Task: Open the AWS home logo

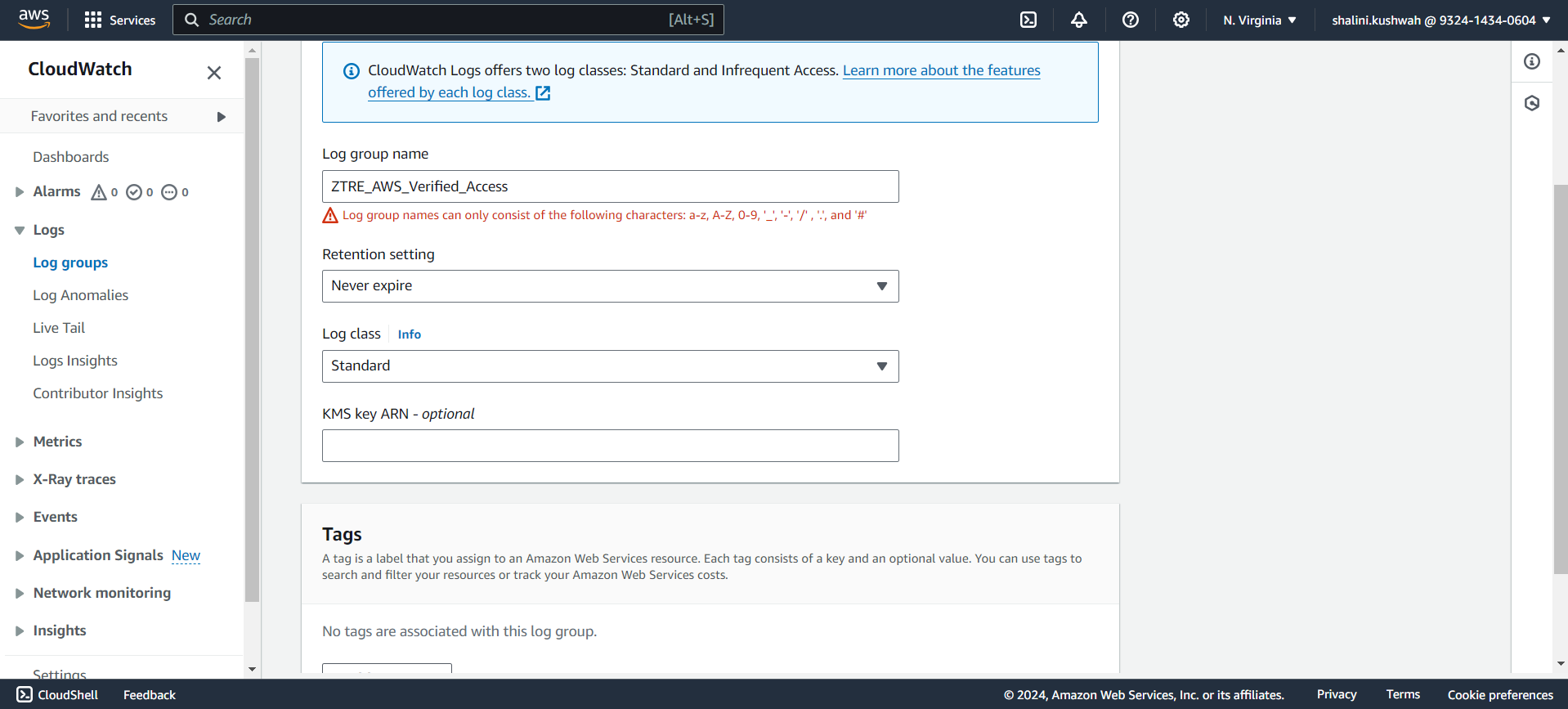Action: (34, 19)
